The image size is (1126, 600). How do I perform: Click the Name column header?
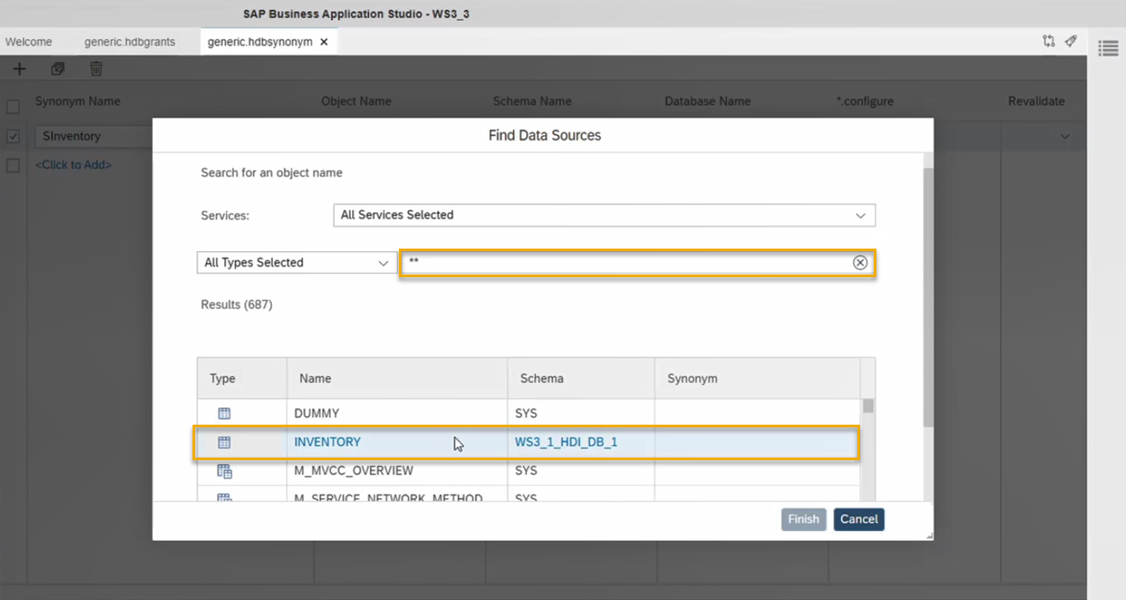(x=397, y=378)
